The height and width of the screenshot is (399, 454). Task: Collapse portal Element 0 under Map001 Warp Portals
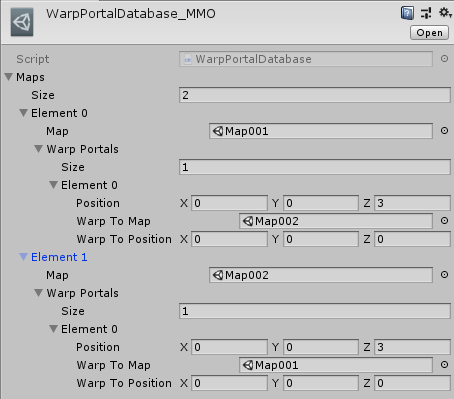[53, 185]
